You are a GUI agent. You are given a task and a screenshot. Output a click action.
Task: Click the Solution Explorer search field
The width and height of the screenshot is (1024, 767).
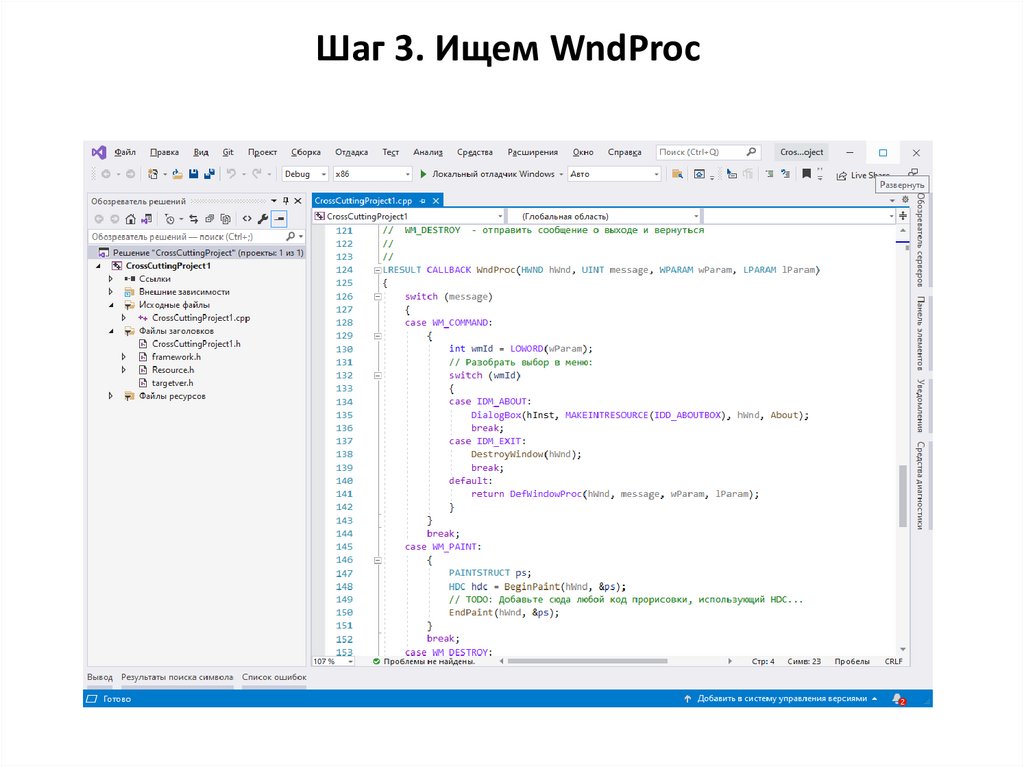click(x=197, y=237)
